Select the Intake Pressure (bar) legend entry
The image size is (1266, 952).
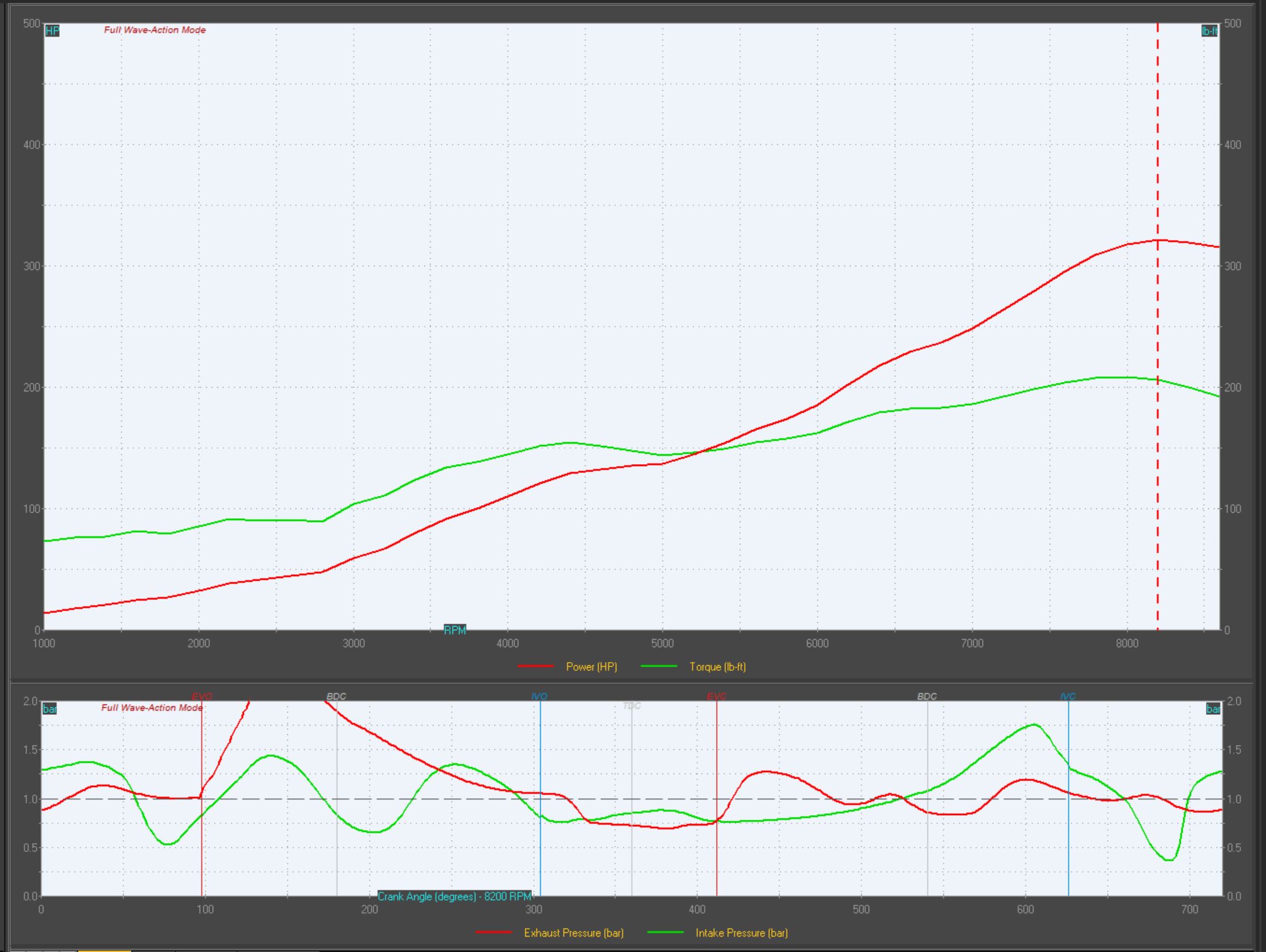[x=742, y=933]
